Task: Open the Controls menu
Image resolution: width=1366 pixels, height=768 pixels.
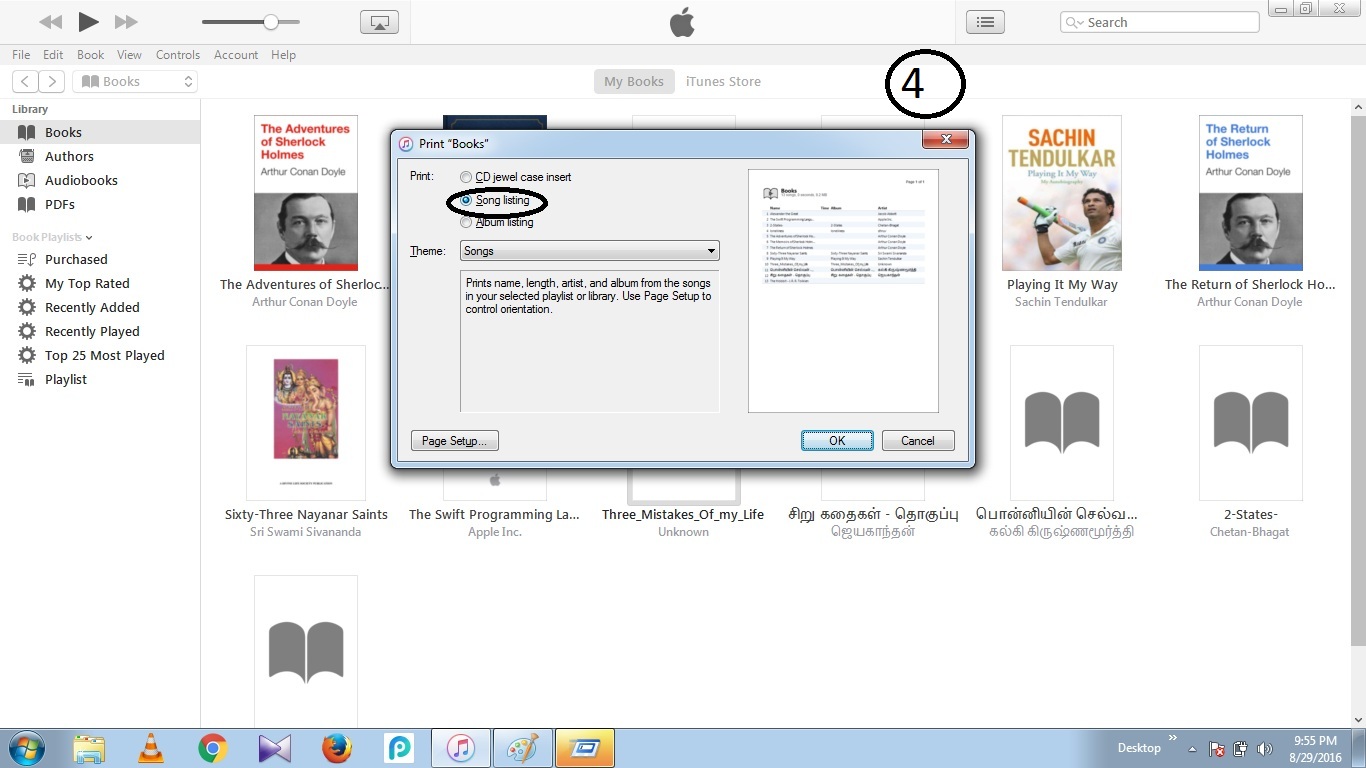Action: pyautogui.click(x=178, y=55)
